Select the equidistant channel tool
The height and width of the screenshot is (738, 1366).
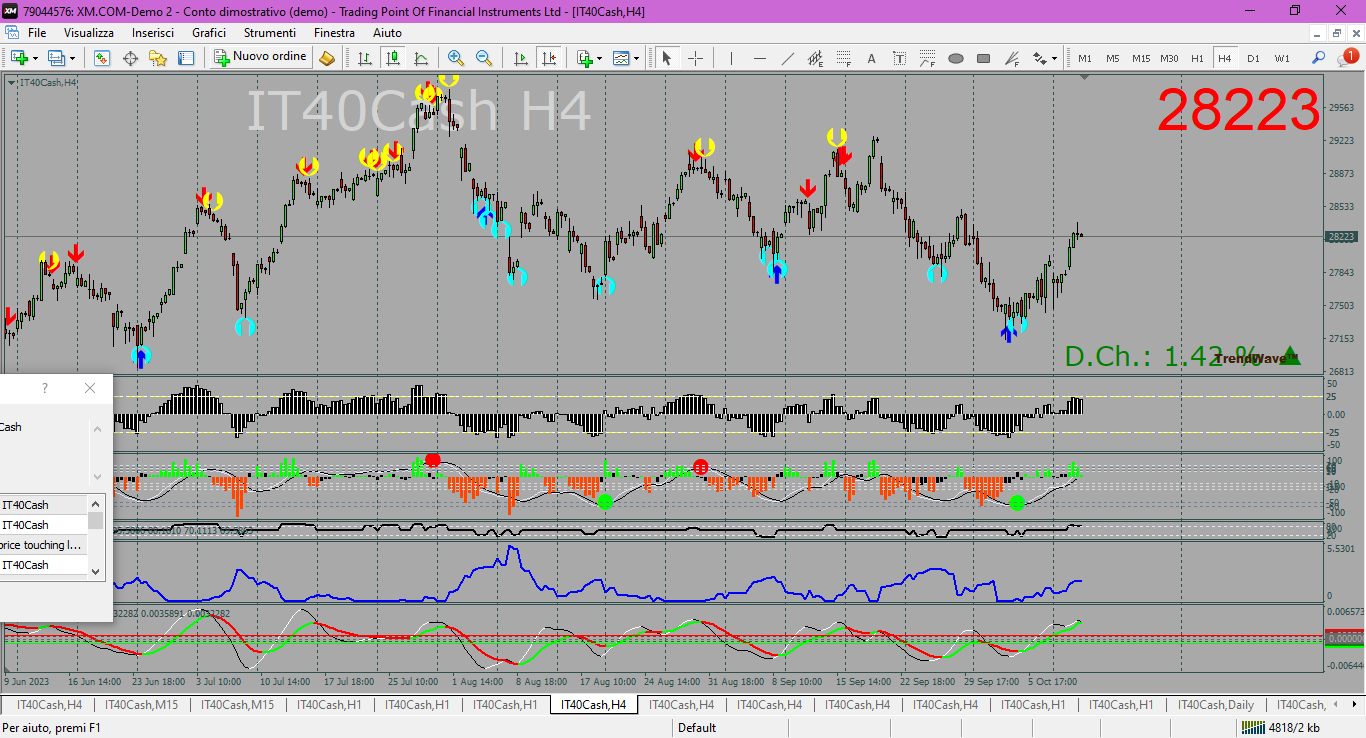(816, 58)
